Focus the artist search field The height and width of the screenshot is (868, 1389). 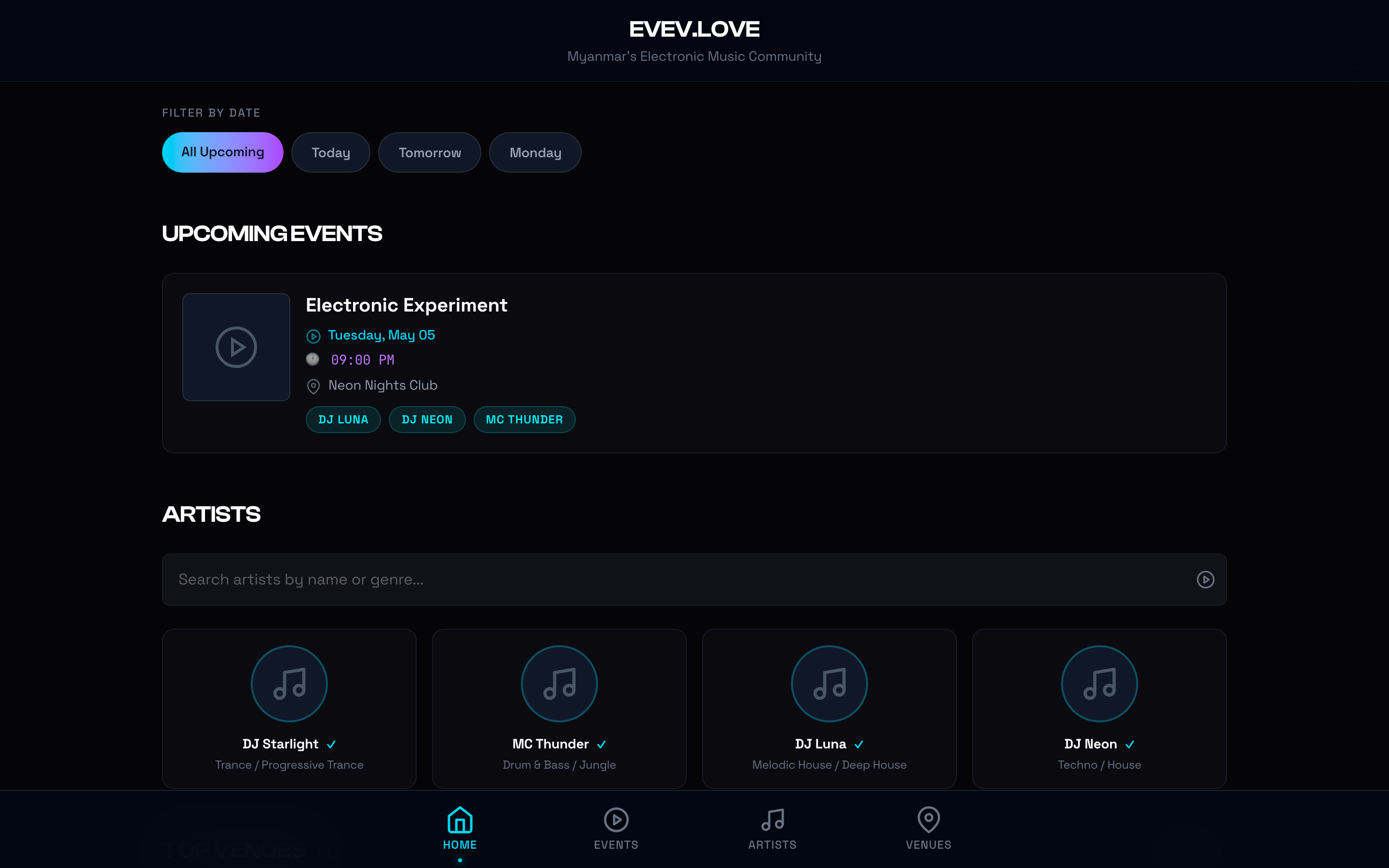tap(694, 580)
